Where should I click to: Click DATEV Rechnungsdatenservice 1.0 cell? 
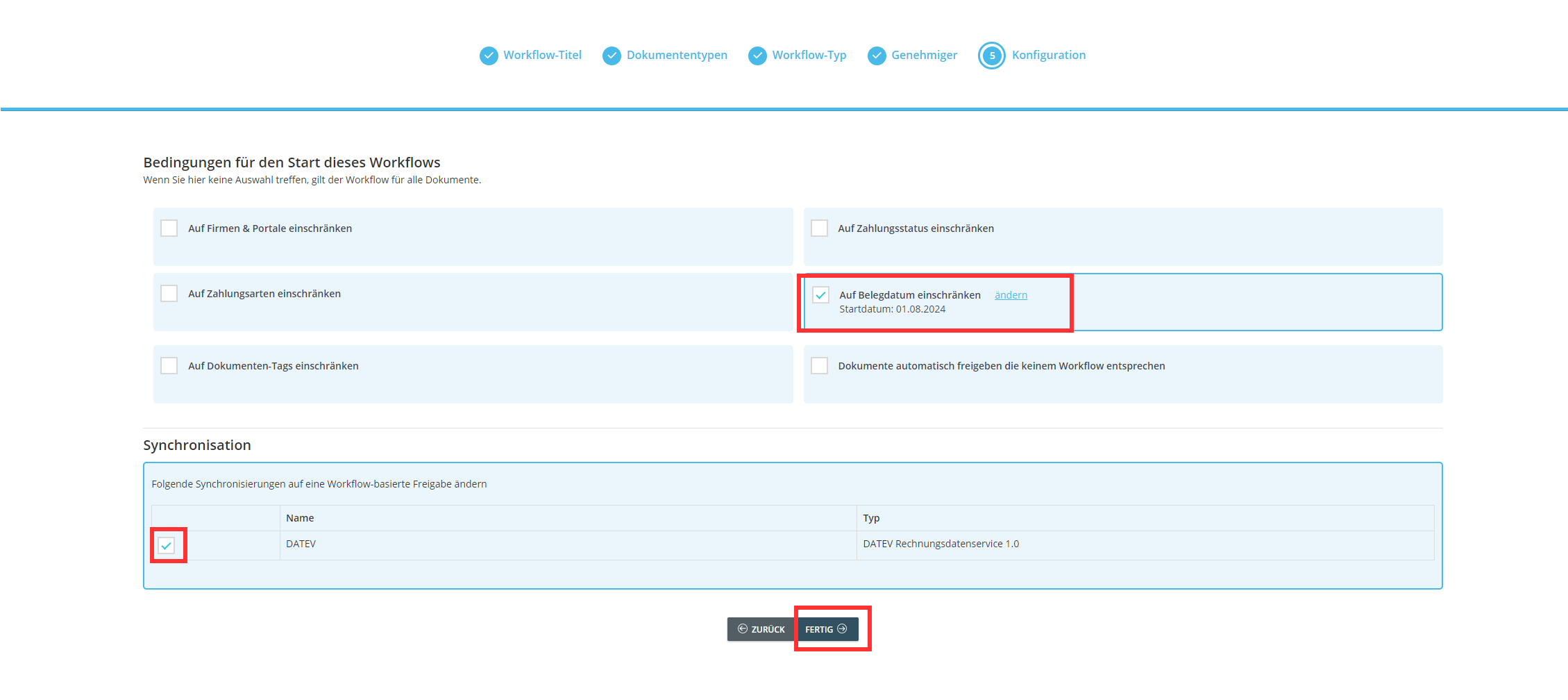pyautogui.click(x=1145, y=544)
